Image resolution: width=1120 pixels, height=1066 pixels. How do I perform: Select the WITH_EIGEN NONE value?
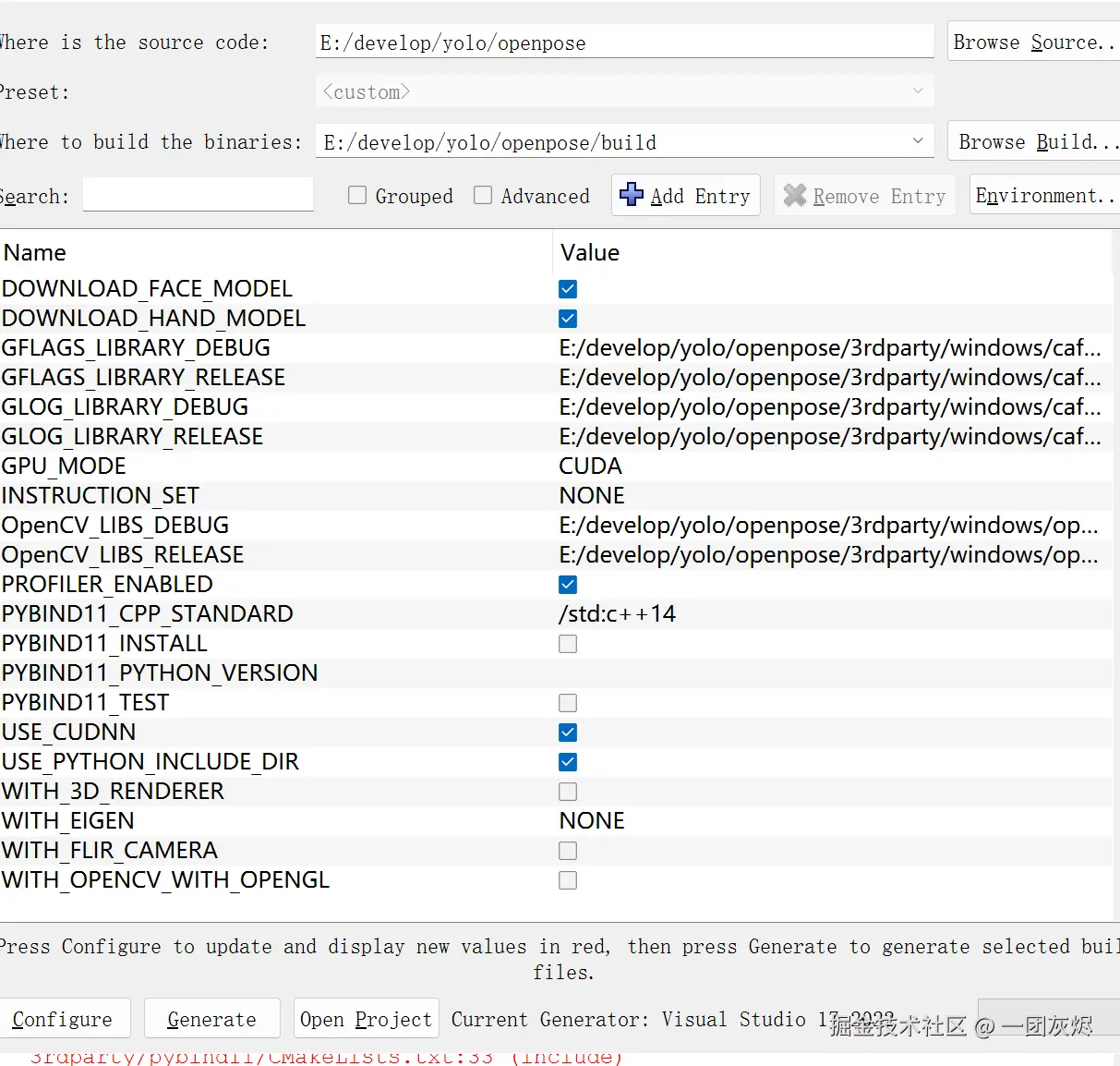click(592, 821)
